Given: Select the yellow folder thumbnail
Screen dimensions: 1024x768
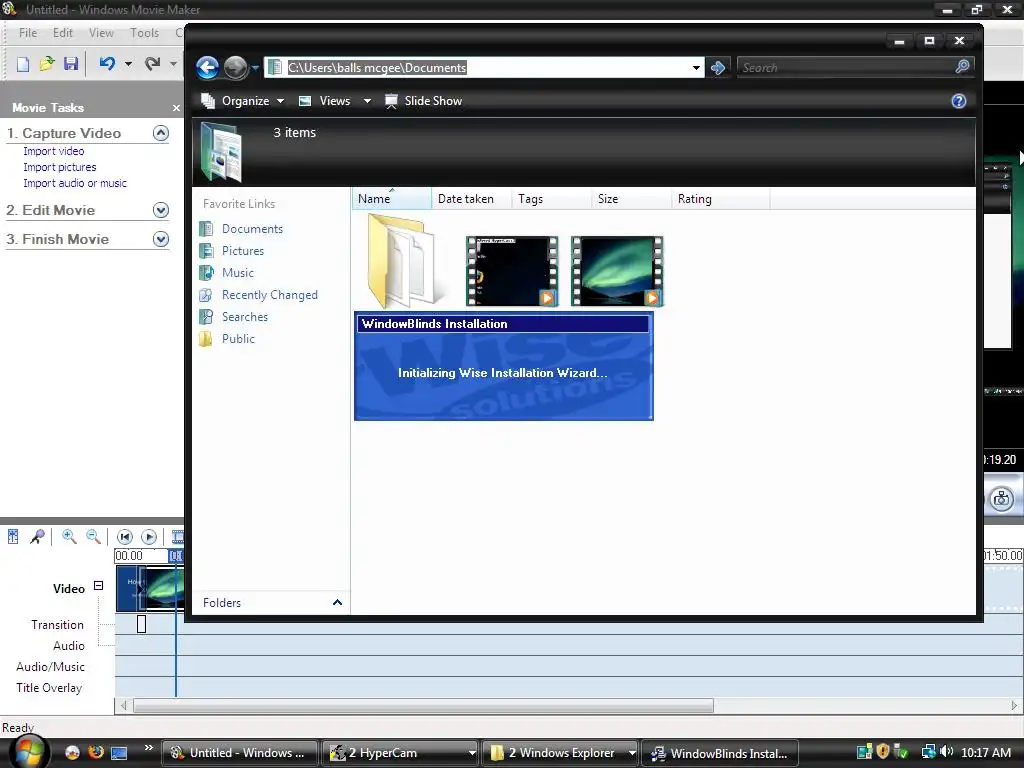Looking at the screenshot, I should tap(403, 261).
